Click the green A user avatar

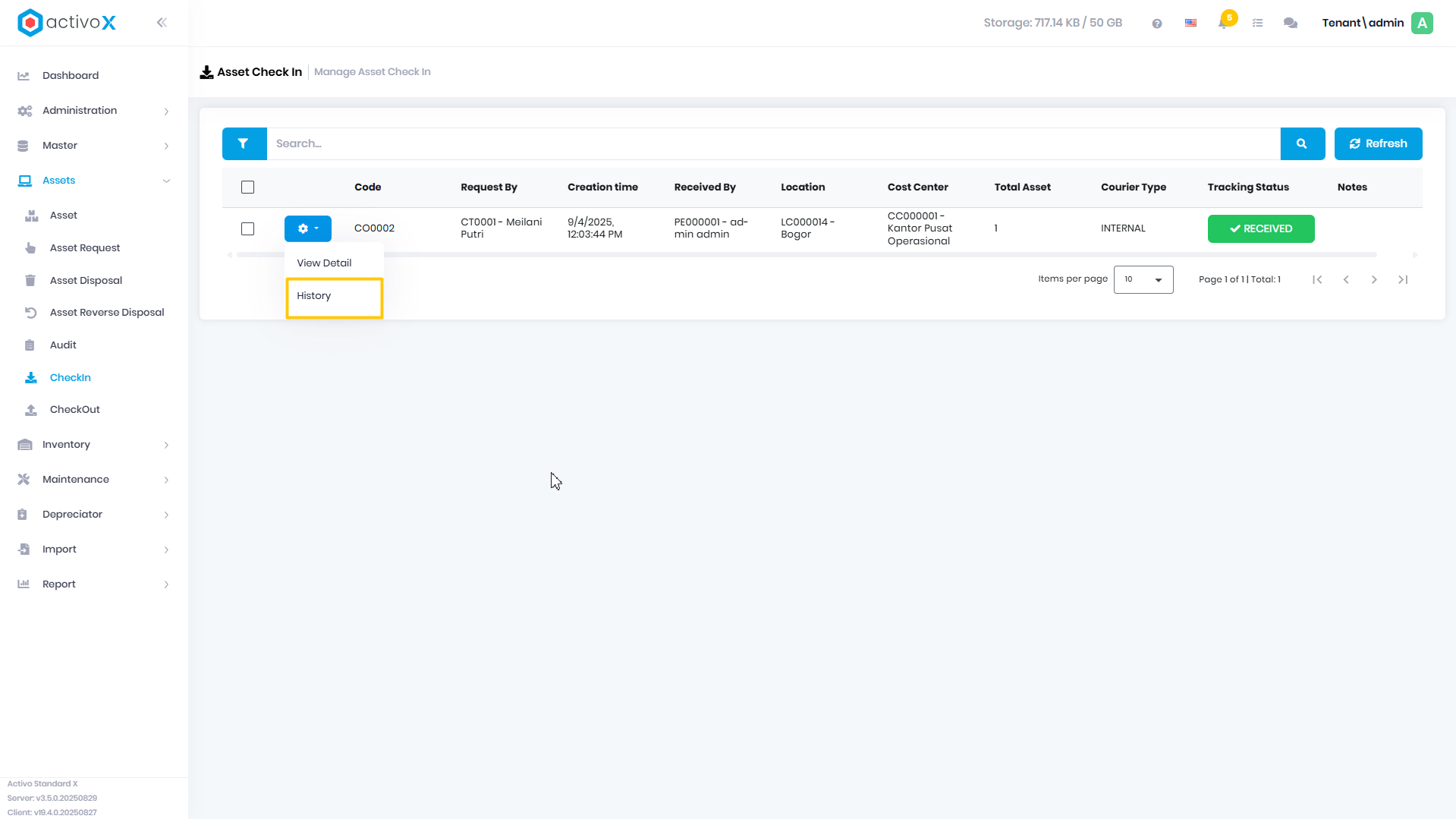1422,23
